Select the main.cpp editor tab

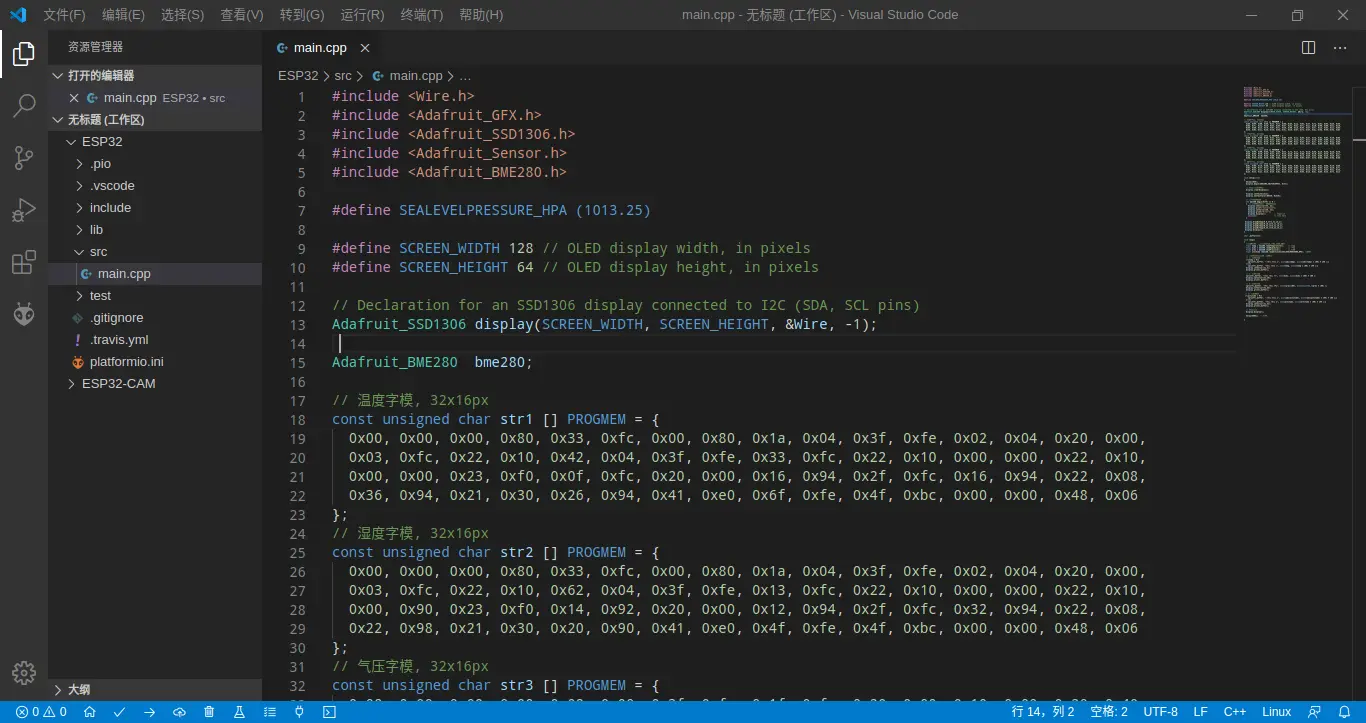tap(320, 48)
